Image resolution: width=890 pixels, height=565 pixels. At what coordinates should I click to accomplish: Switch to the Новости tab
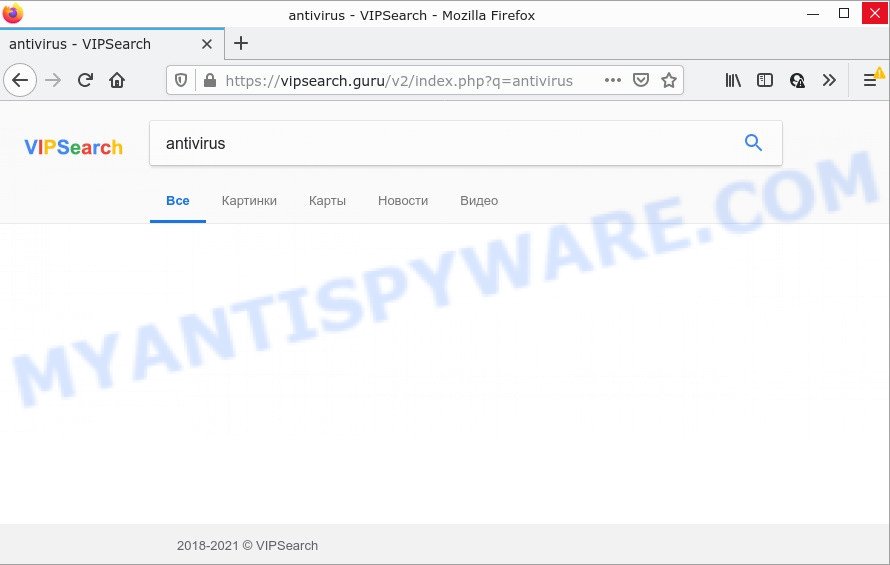[403, 201]
